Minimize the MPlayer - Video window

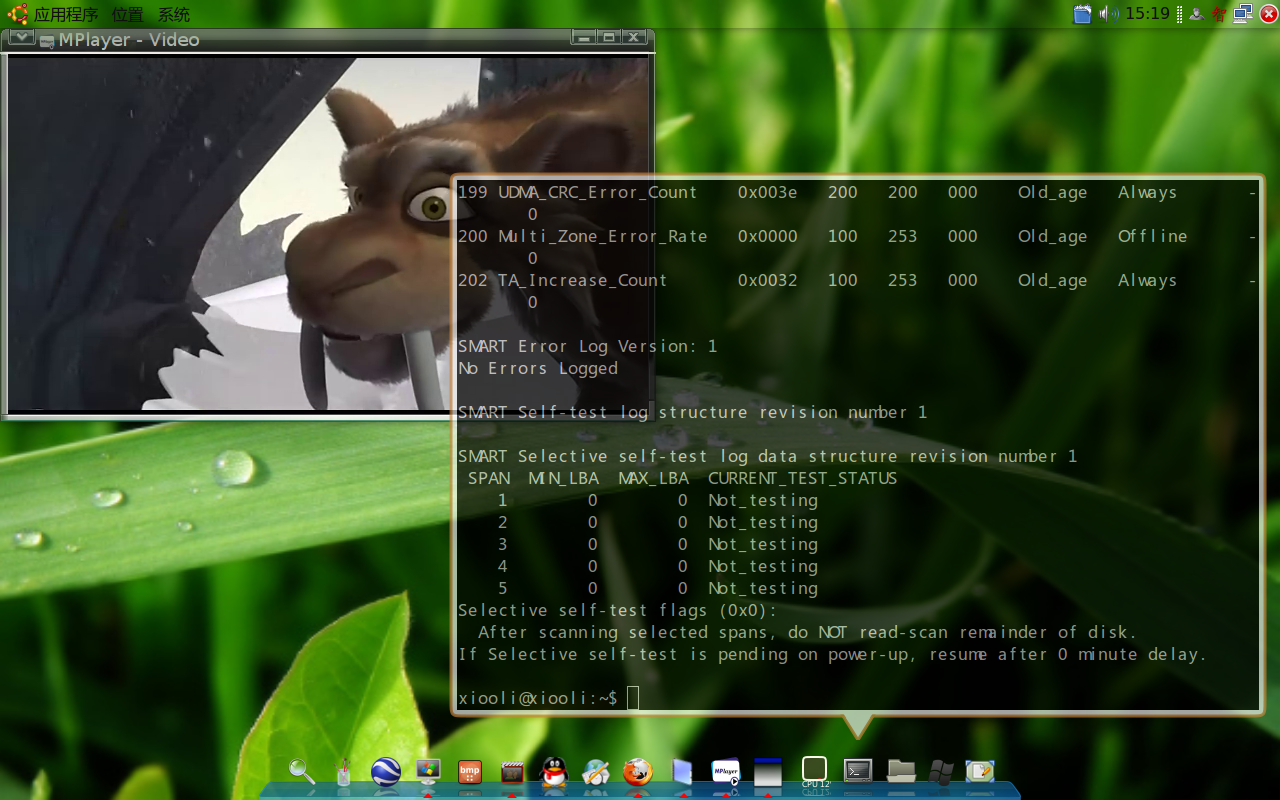coord(583,37)
